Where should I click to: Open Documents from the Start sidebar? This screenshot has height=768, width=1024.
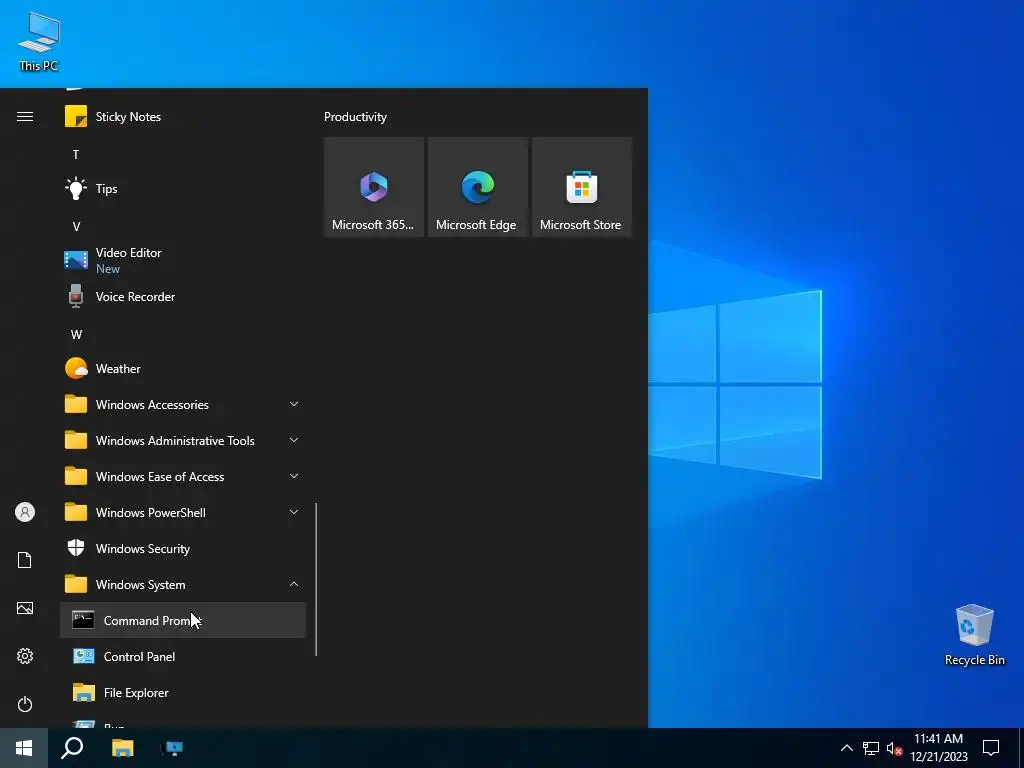[x=25, y=560]
